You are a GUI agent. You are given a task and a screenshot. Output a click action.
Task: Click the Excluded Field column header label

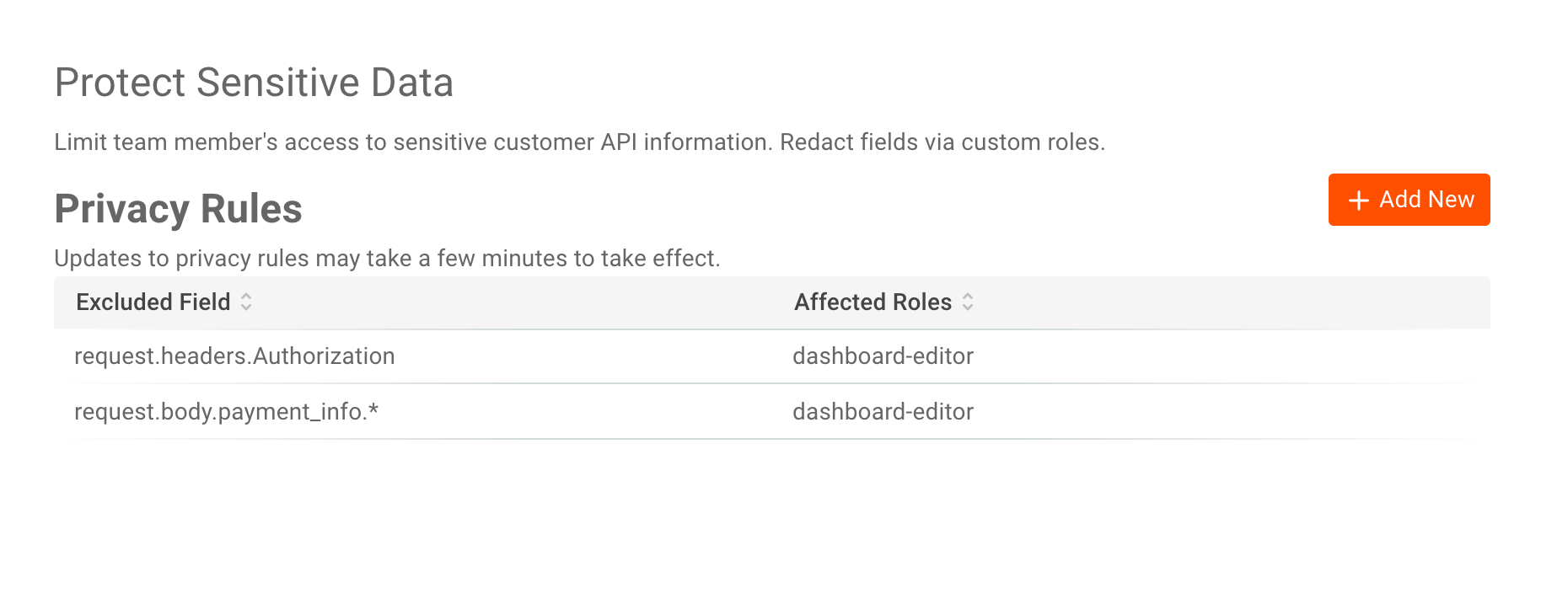click(153, 302)
